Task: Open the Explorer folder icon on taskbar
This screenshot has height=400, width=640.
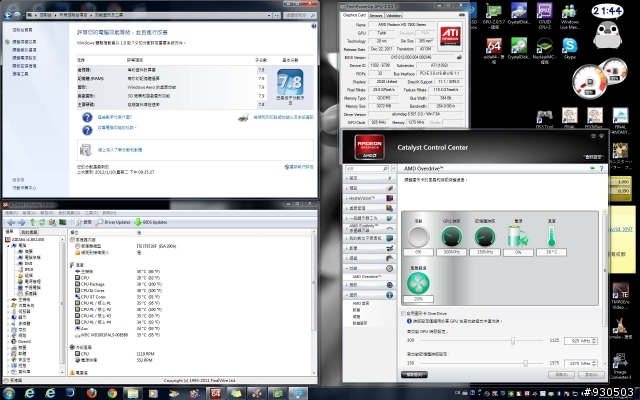Action: point(133,393)
